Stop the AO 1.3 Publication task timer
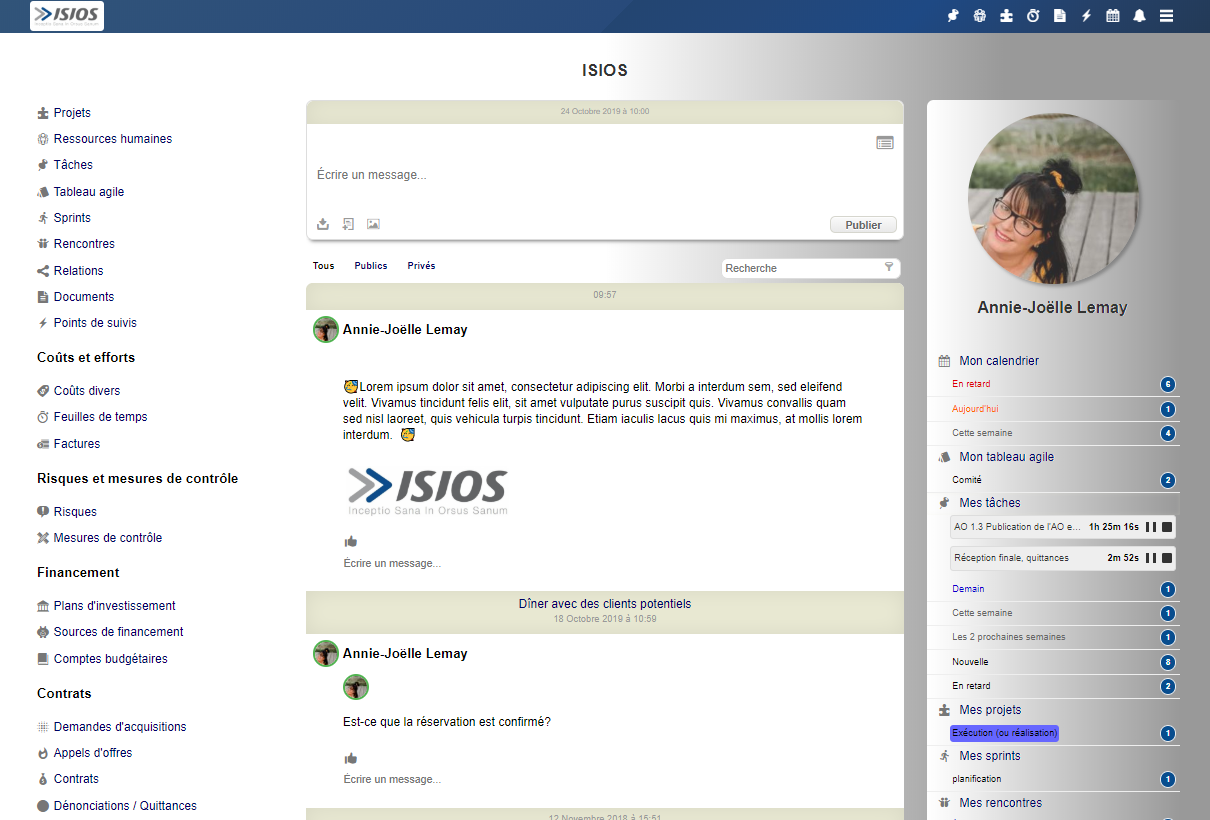The image size is (1210, 820). (1167, 527)
